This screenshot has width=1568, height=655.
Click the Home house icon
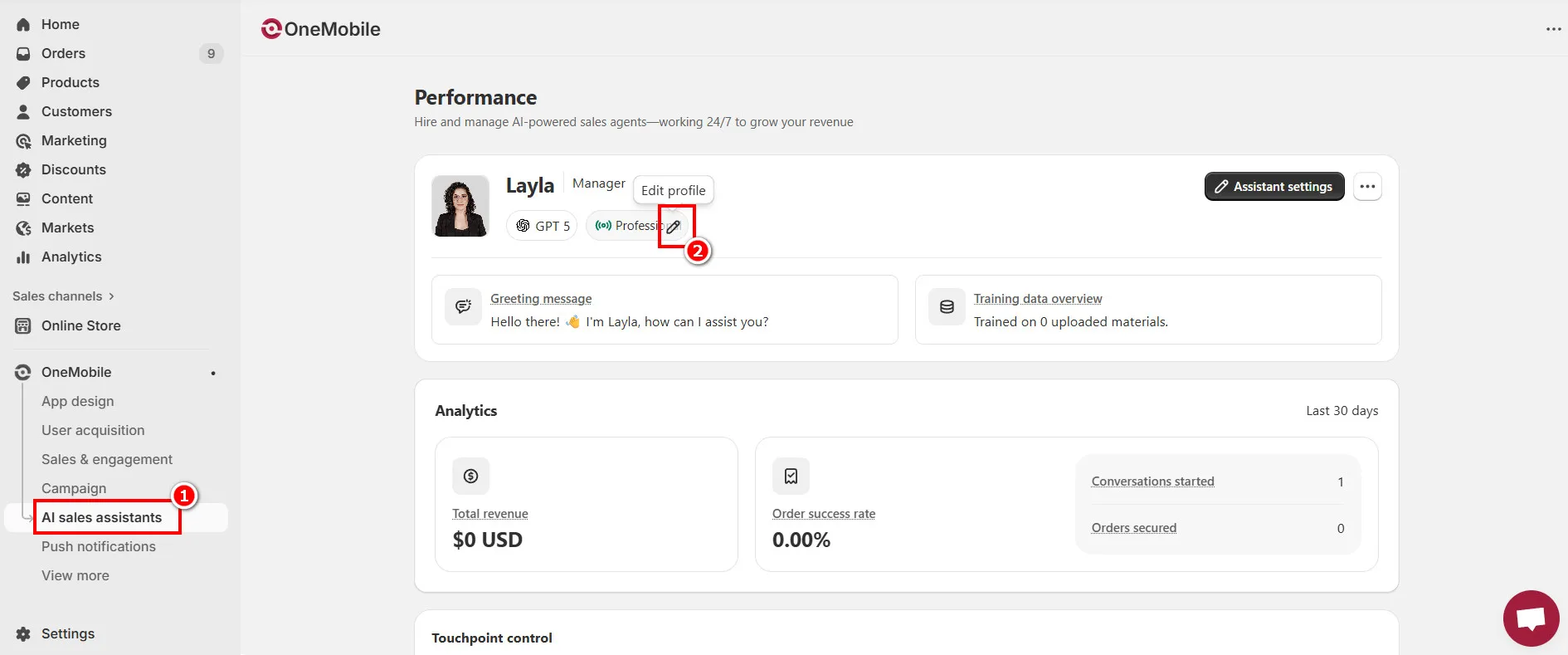pyautogui.click(x=23, y=24)
